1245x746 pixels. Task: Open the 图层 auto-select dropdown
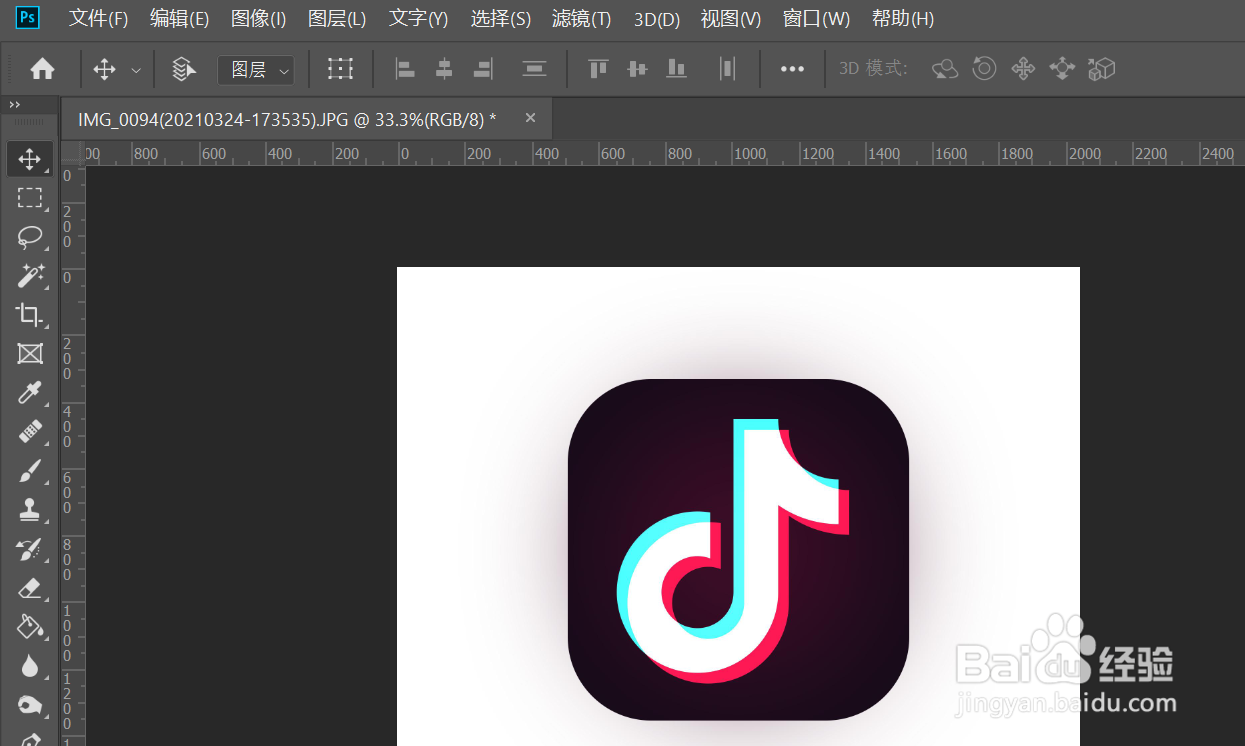(256, 70)
